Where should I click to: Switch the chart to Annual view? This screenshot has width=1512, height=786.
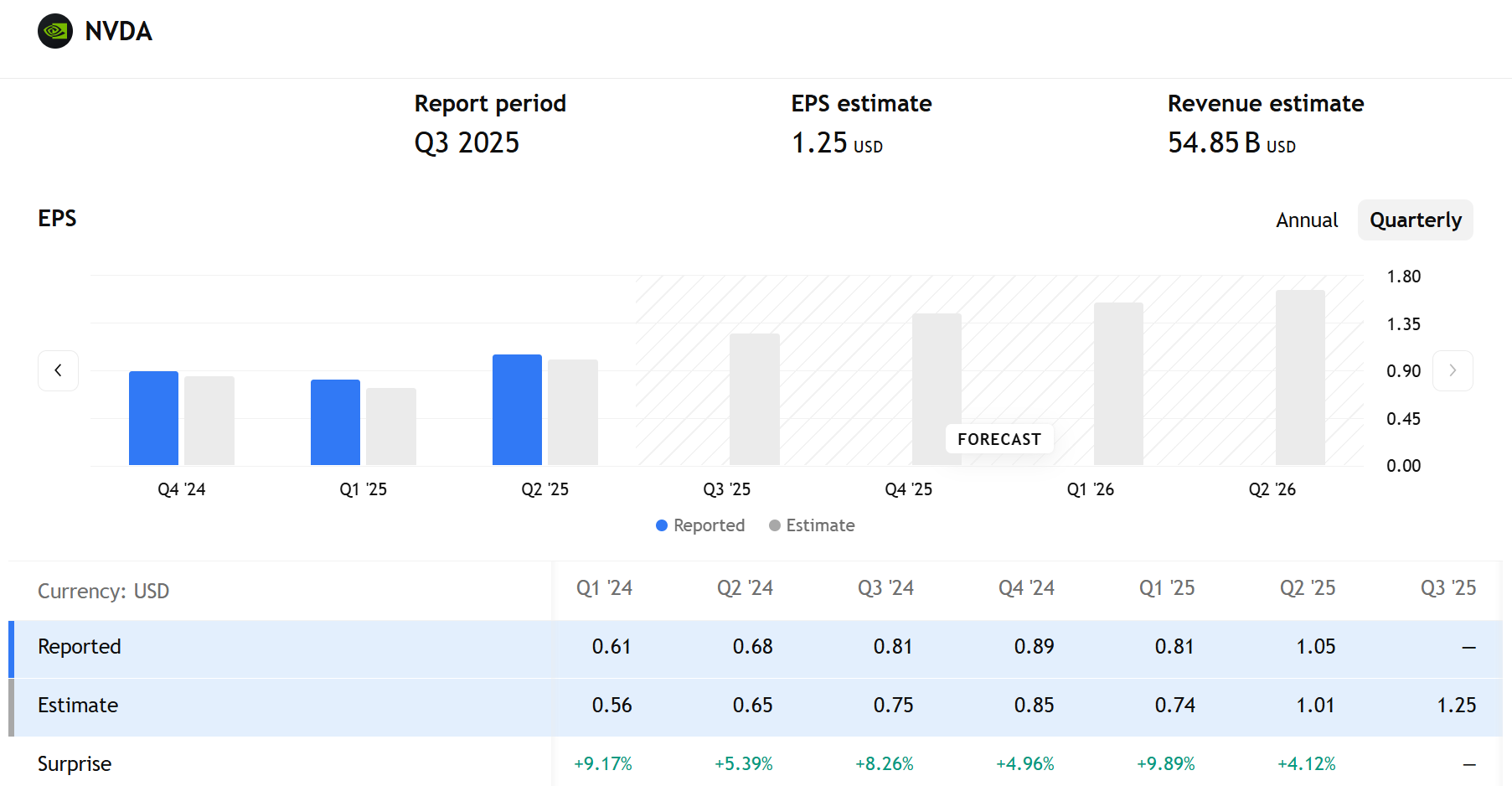[1307, 220]
